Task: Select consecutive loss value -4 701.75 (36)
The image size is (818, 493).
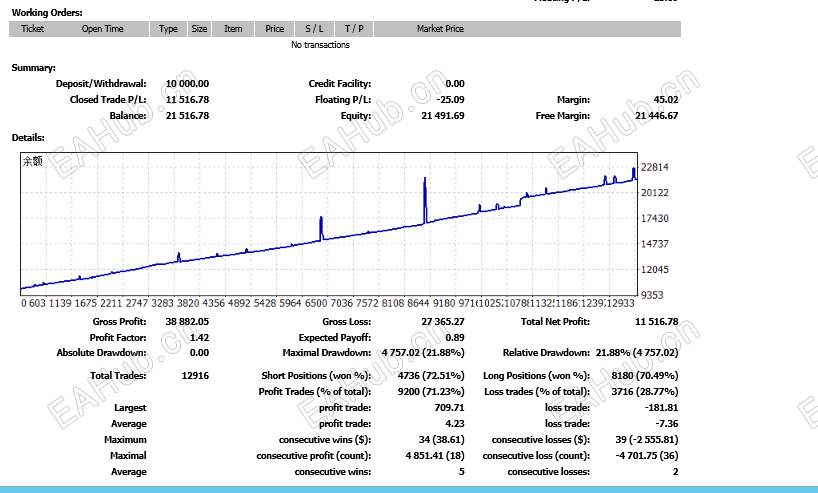Action: click(647, 456)
